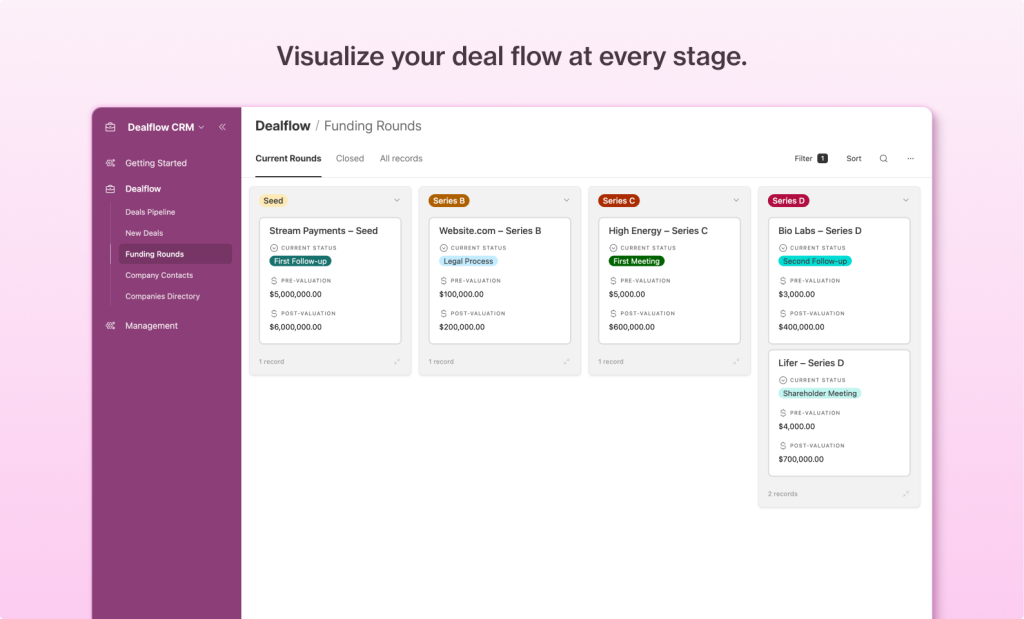Open the Filter button
The height and width of the screenshot is (619, 1024).
[810, 158]
